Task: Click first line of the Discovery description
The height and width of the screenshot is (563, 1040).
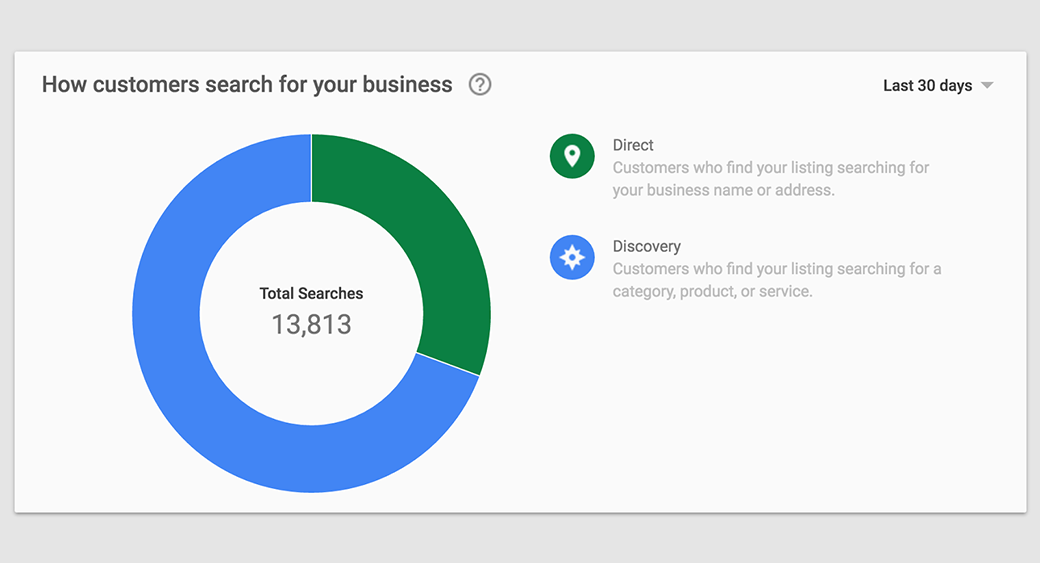Action: [x=776, y=269]
